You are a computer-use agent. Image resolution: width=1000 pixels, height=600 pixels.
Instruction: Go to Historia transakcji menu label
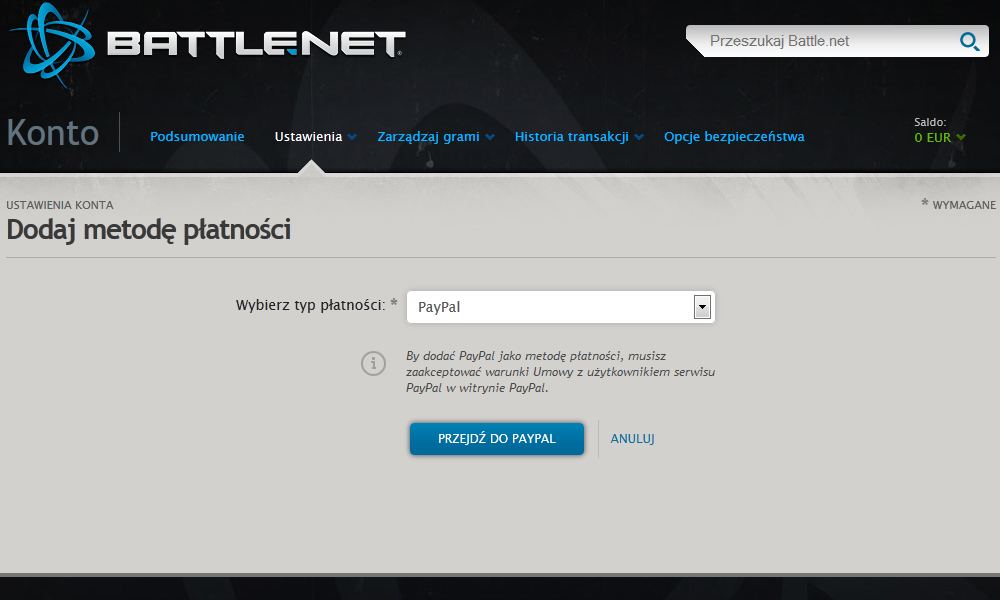pos(571,137)
